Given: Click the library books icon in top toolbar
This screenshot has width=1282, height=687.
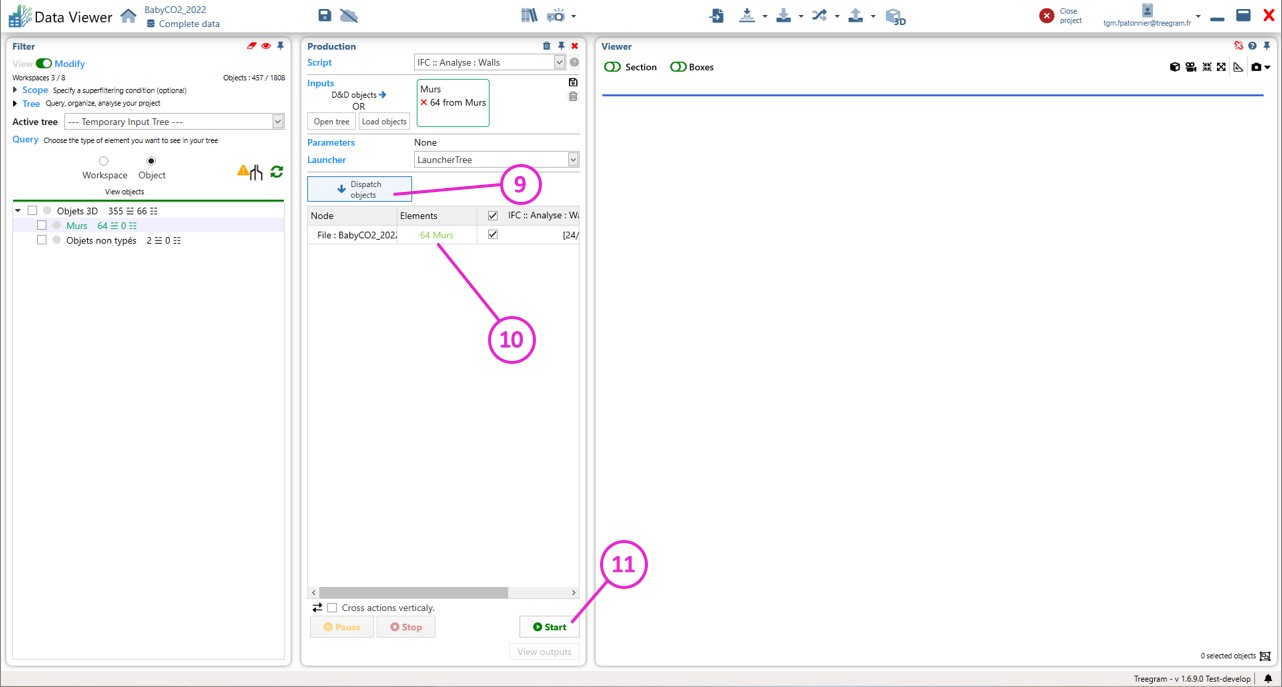Looking at the screenshot, I should (x=529, y=15).
